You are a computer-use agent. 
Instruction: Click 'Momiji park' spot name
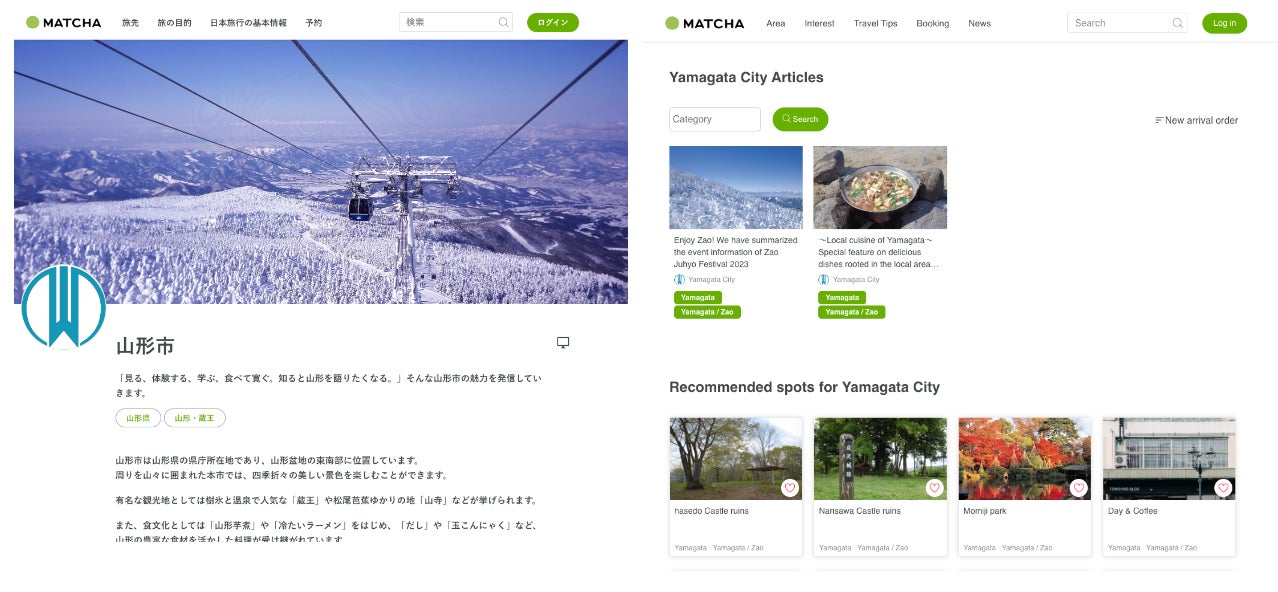pos(985,511)
